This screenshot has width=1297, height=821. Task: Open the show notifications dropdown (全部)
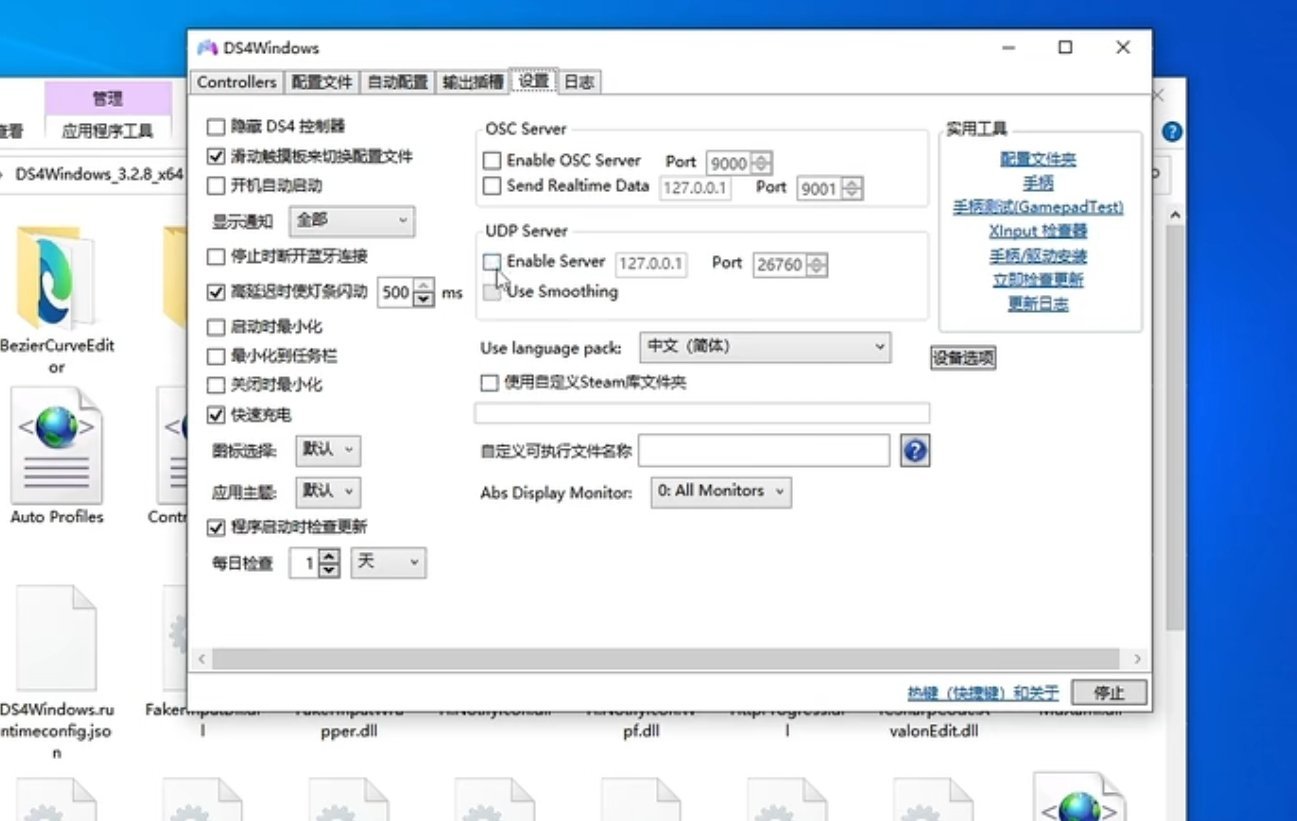[x=351, y=221]
